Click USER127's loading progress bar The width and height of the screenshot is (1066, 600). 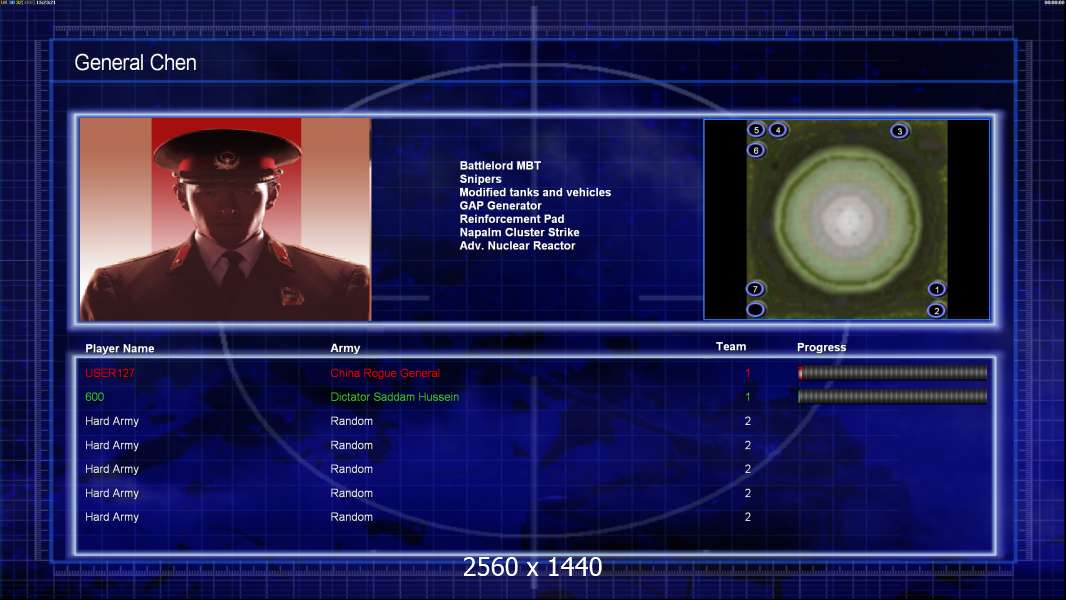click(892, 372)
